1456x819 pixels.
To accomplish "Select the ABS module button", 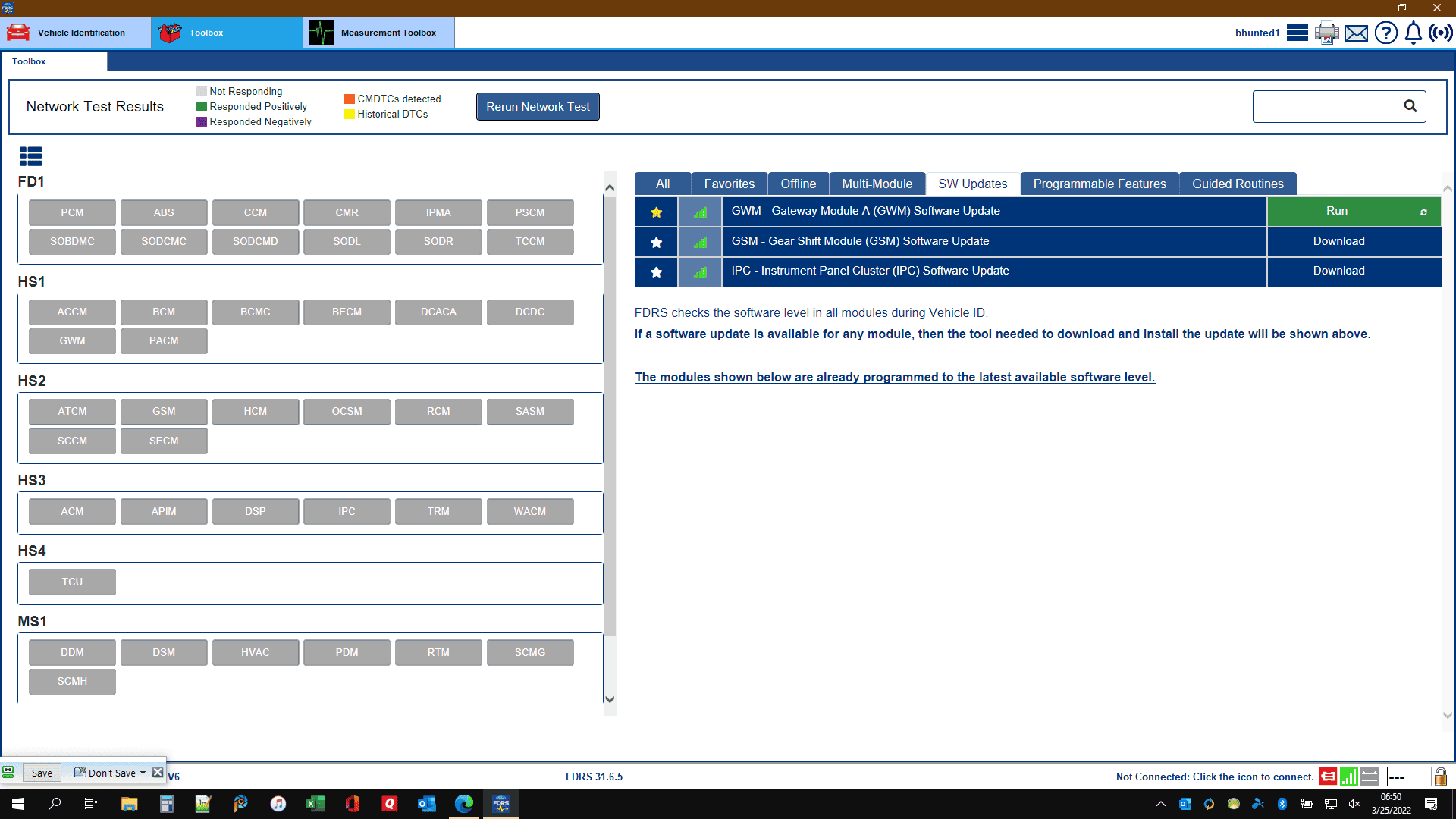I will click(x=164, y=213).
